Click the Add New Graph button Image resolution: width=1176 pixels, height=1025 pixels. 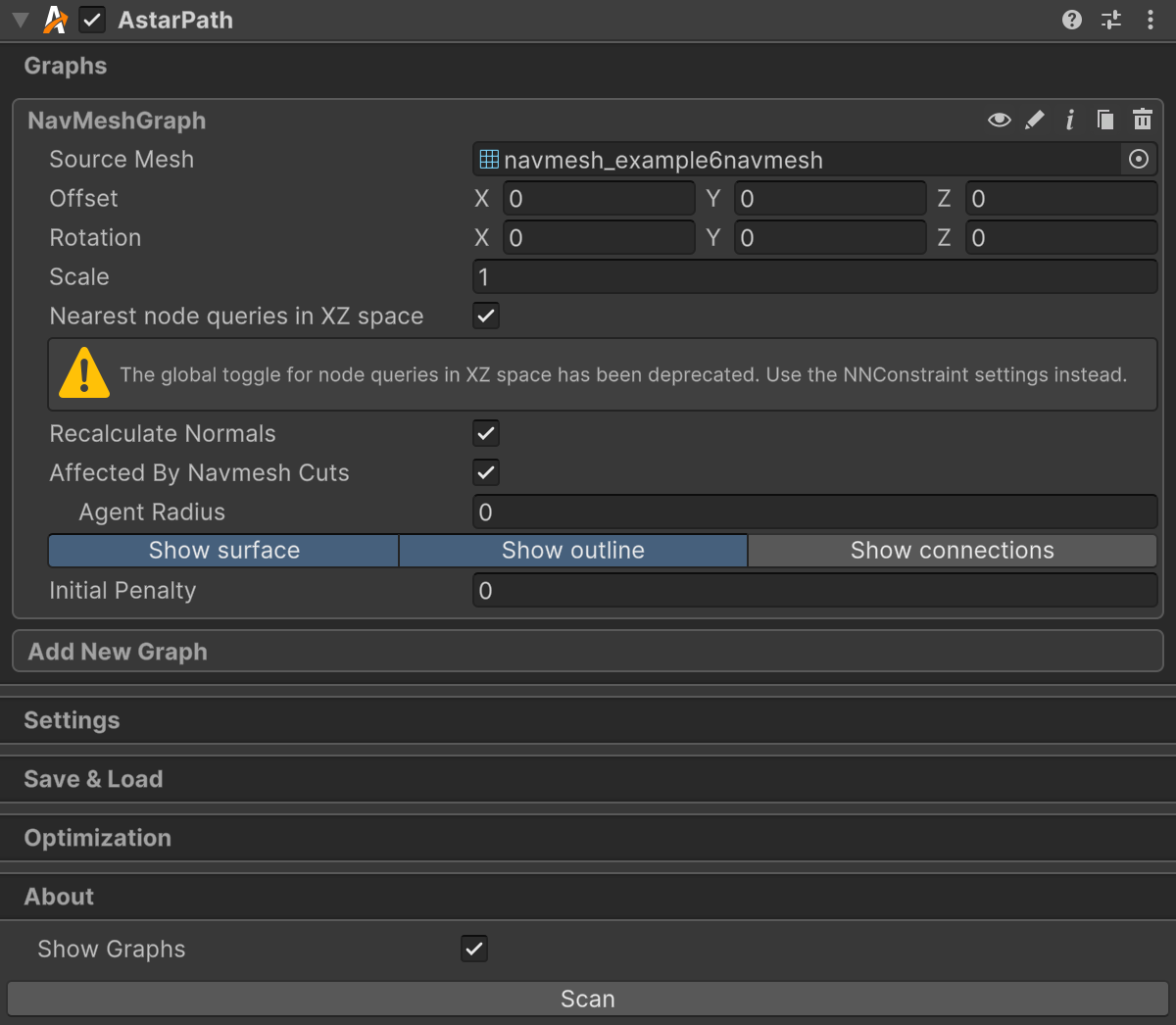[587, 652]
